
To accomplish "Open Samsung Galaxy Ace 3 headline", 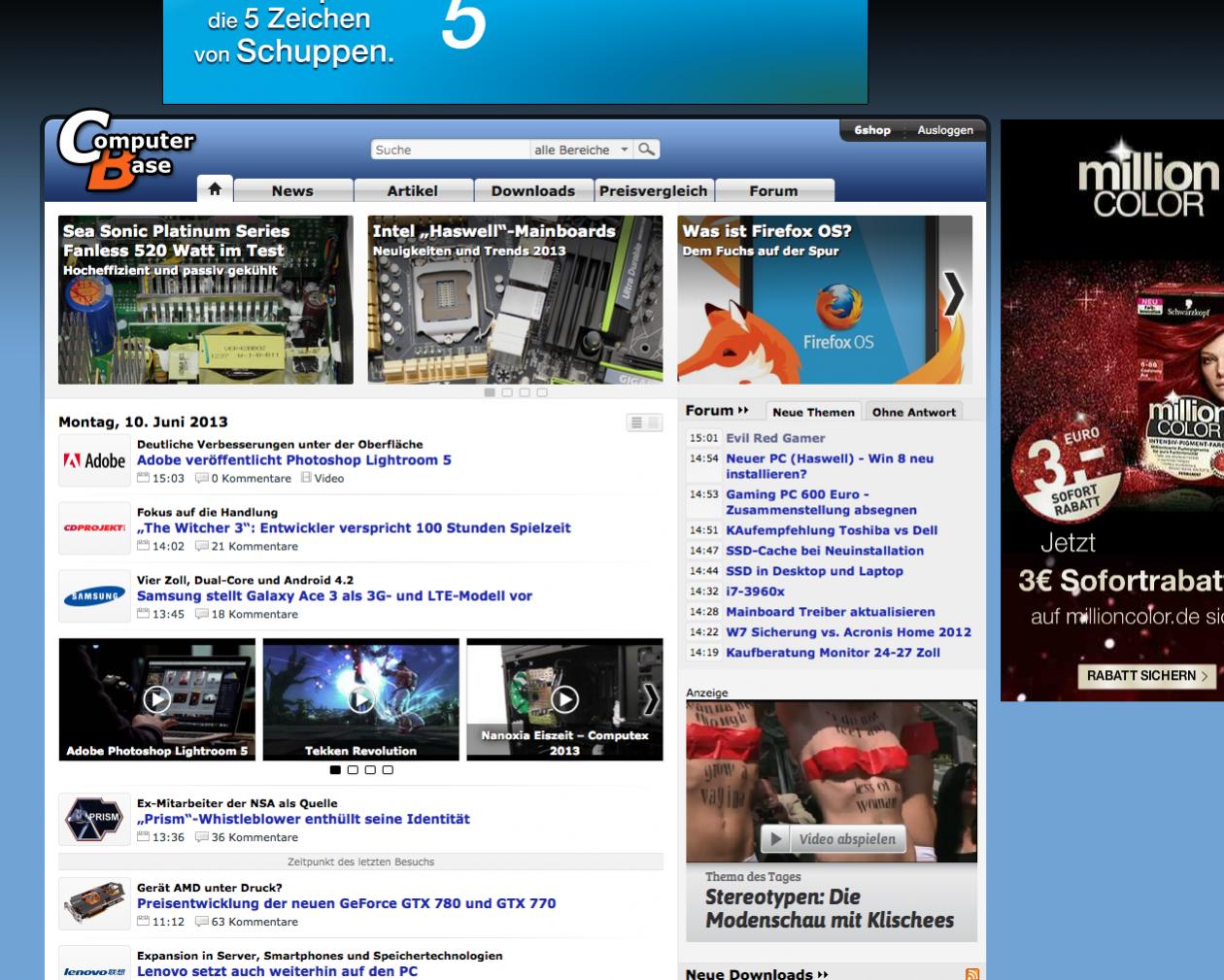I will tap(334, 596).
